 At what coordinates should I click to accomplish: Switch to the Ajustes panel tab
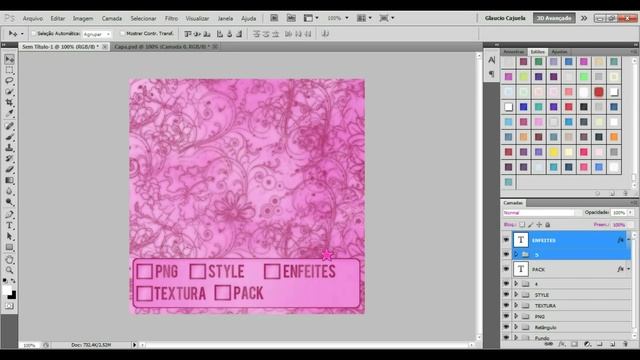[x=559, y=52]
